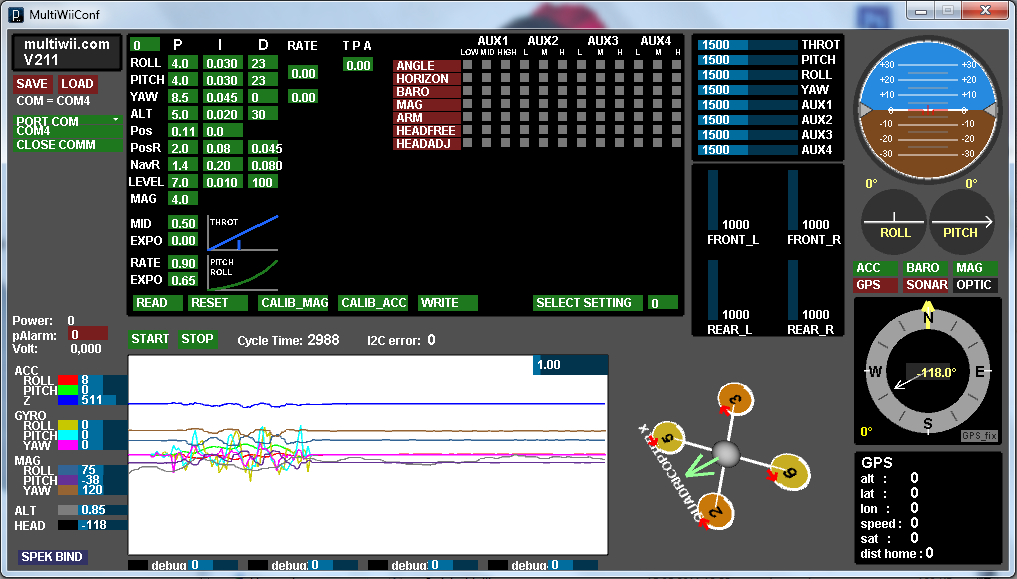Image resolution: width=1017 pixels, height=579 pixels.
Task: Click the artificial horizon attitude indicator
Action: 927,108
